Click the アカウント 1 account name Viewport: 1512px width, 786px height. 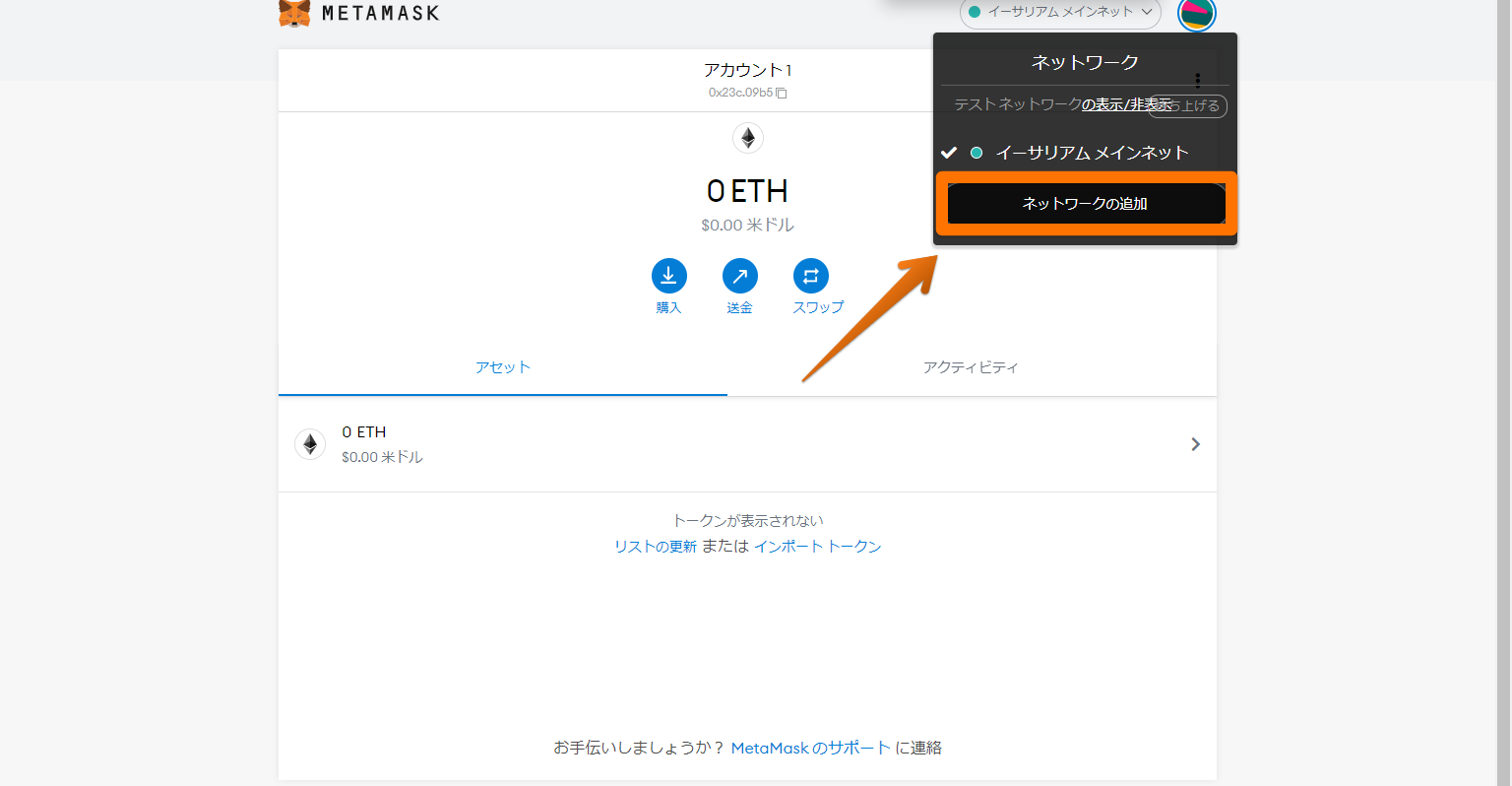pos(748,70)
